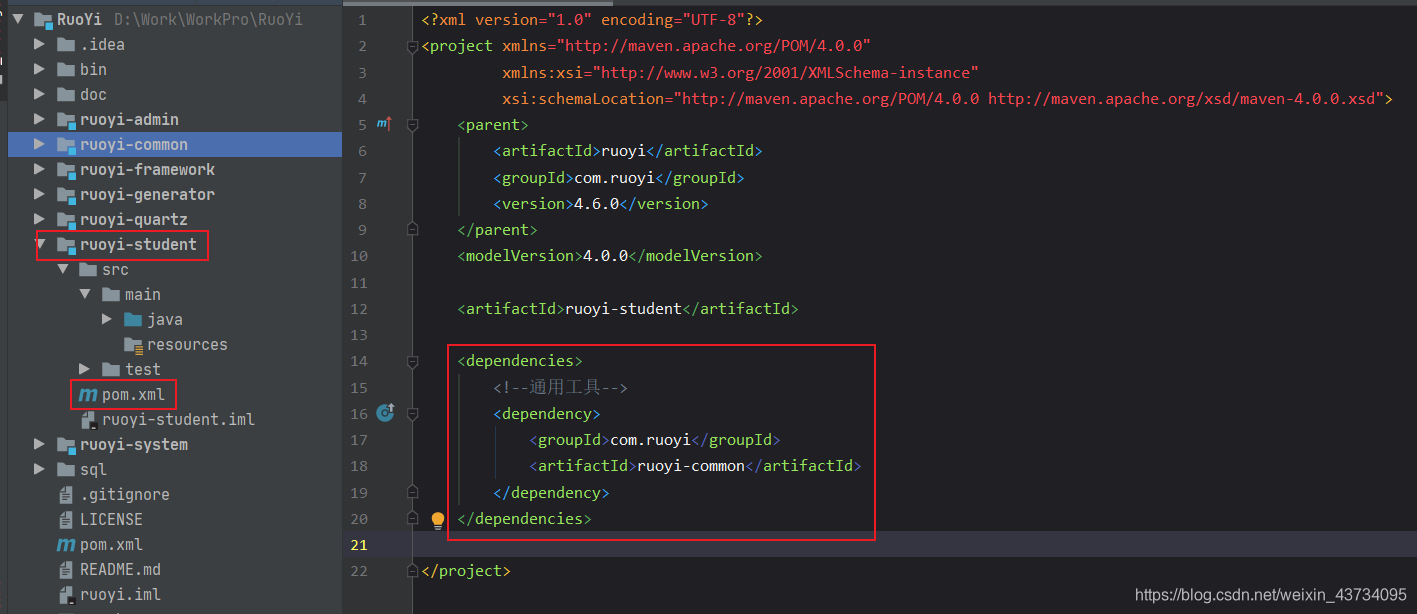The width and height of the screenshot is (1417, 614).
Task: Fold the dependency block on line 16
Action: [412, 412]
